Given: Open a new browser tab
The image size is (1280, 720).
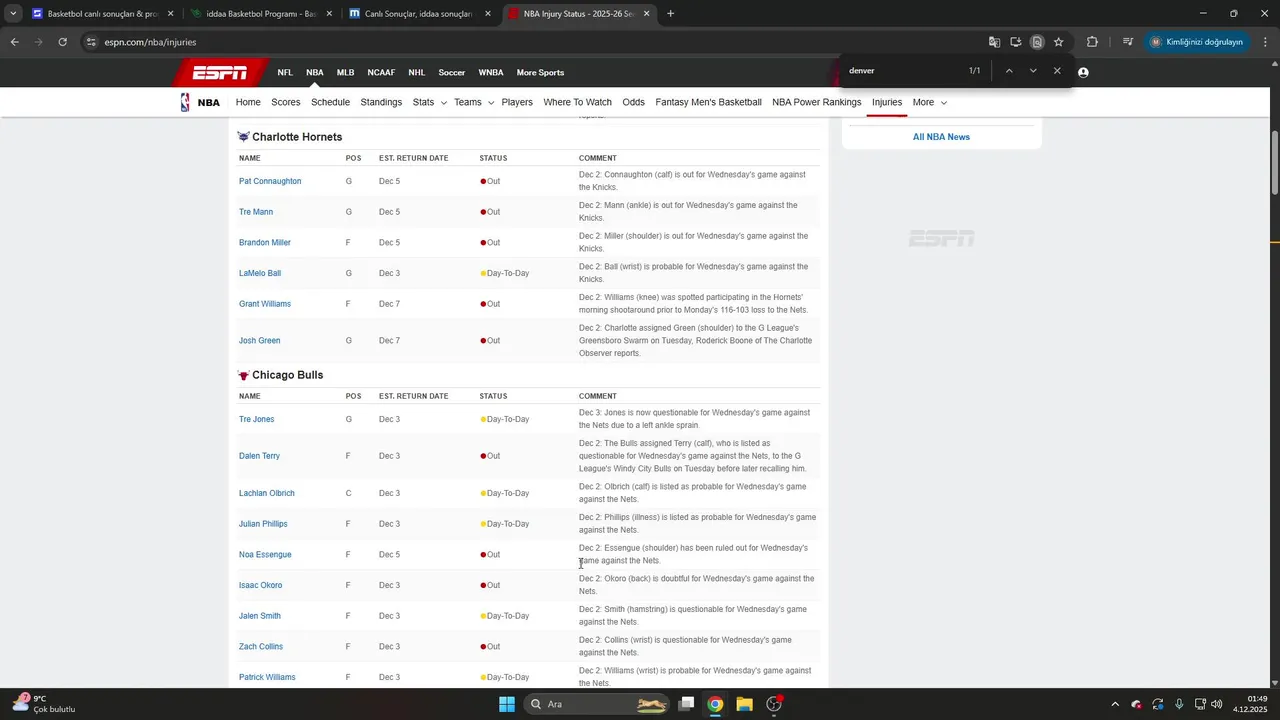Looking at the screenshot, I should click(670, 14).
